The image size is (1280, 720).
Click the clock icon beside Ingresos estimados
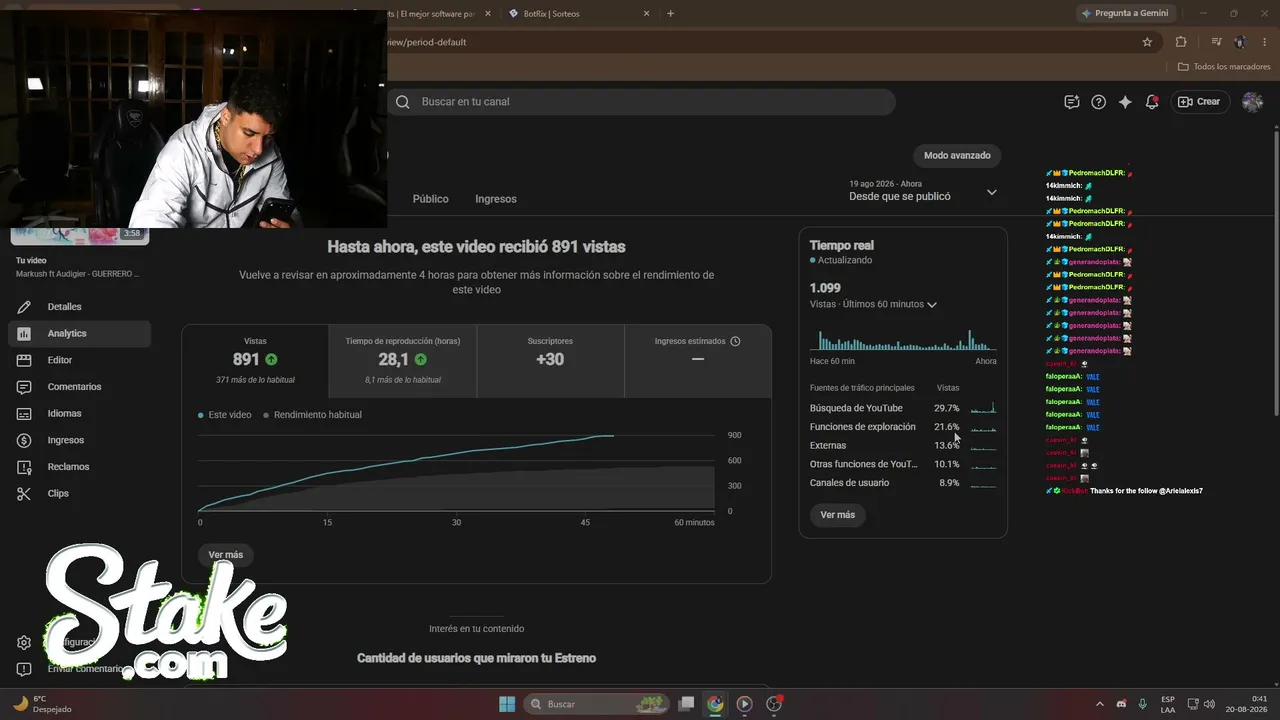pos(735,341)
